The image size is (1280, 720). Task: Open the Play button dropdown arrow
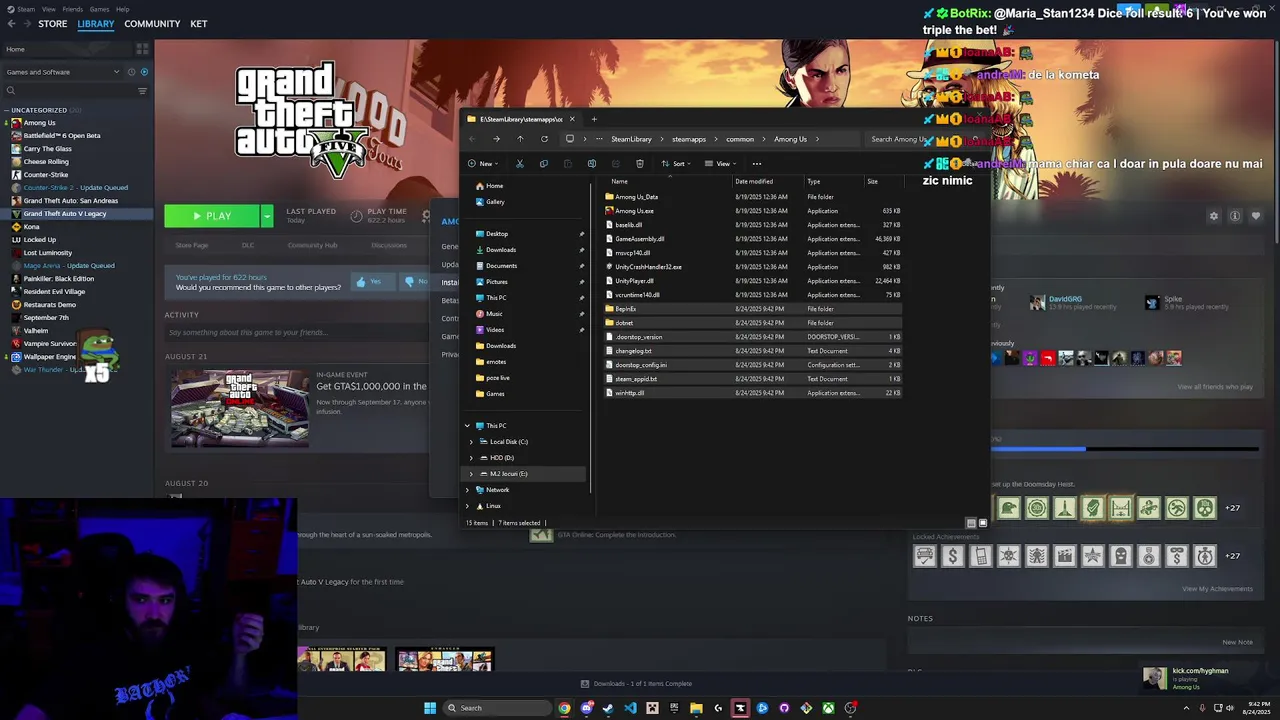pyautogui.click(x=266, y=216)
